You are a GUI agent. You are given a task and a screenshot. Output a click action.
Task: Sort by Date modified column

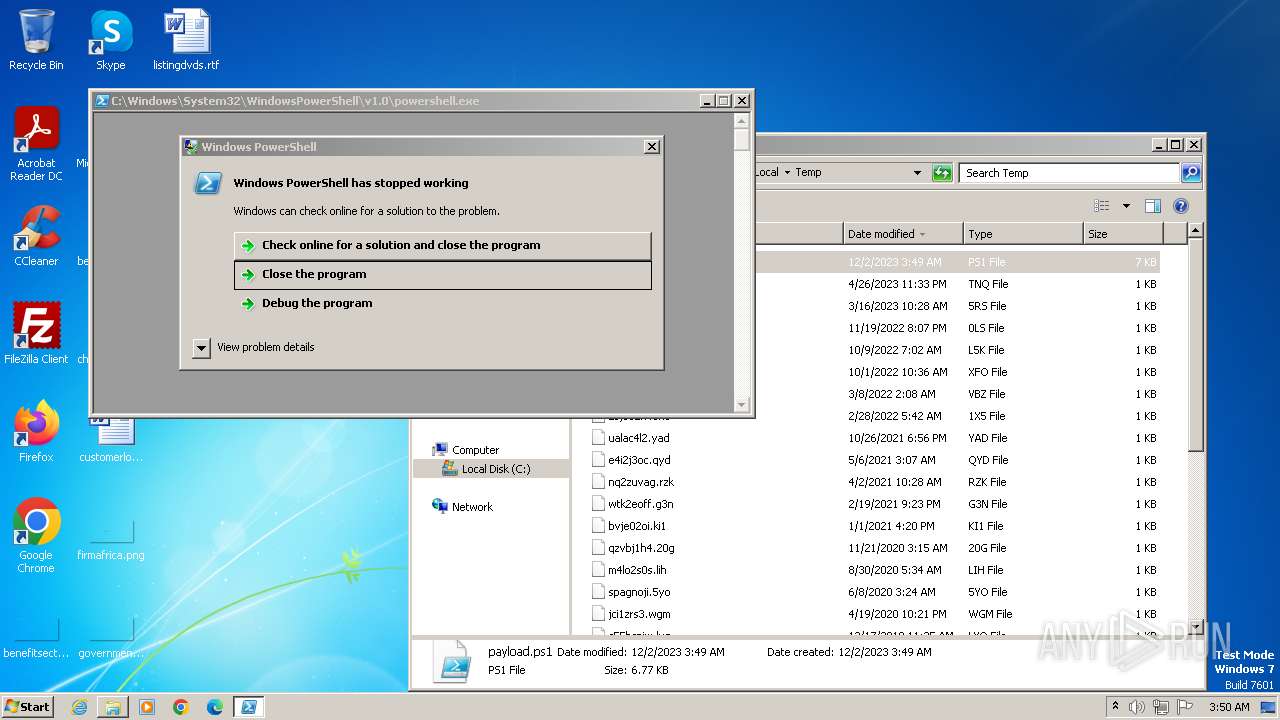tap(903, 234)
